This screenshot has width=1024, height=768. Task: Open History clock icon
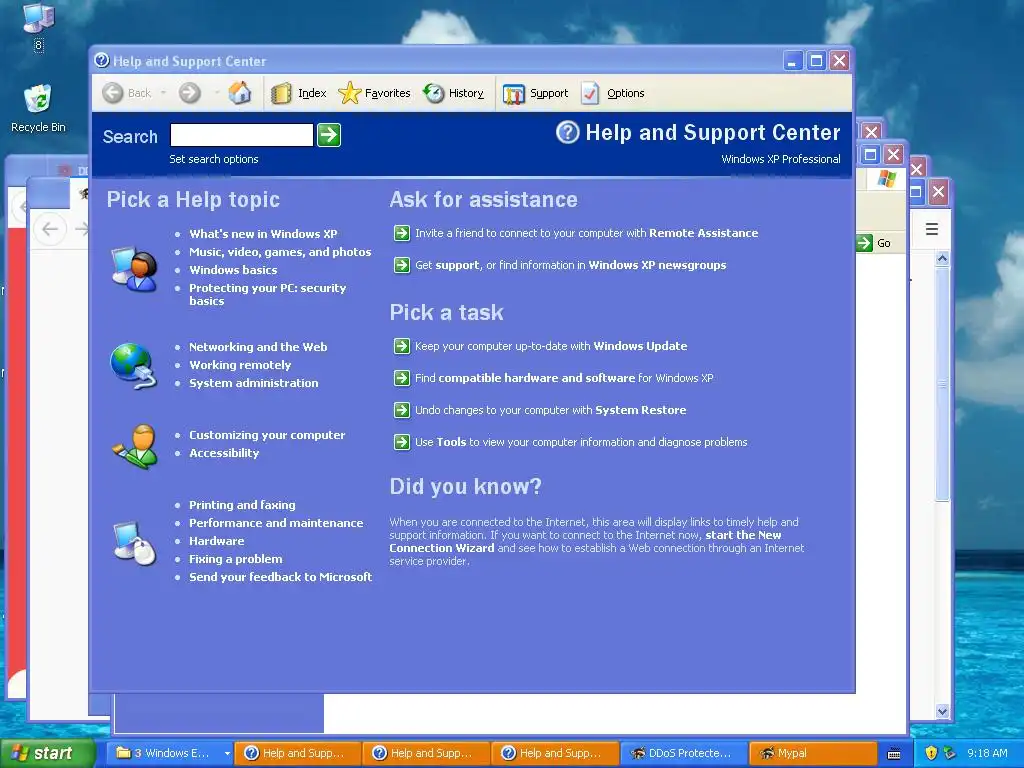click(433, 93)
